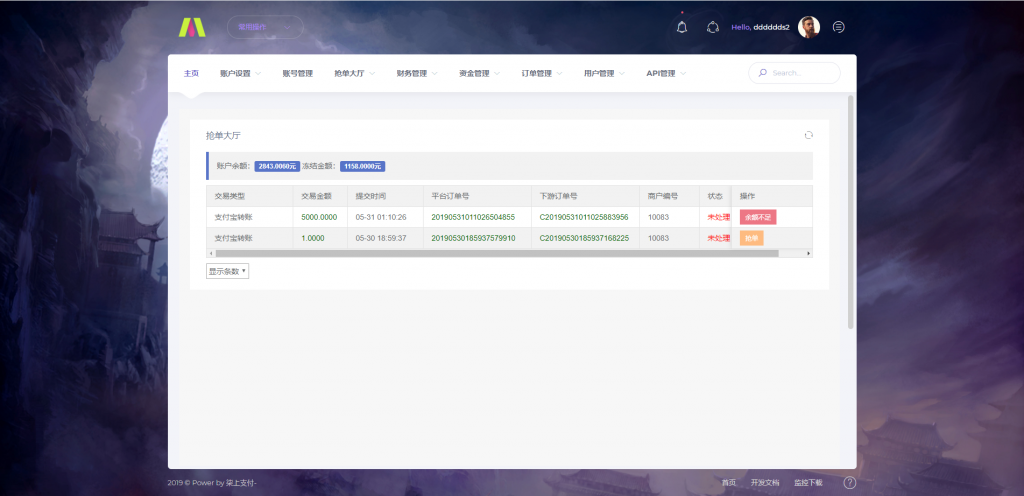Open the user avatar profile picture

[809, 27]
